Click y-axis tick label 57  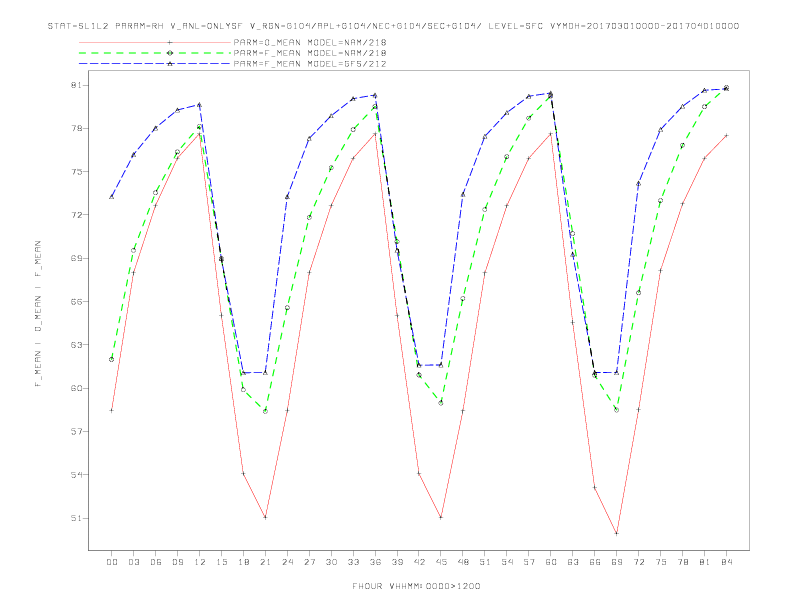pos(76,431)
